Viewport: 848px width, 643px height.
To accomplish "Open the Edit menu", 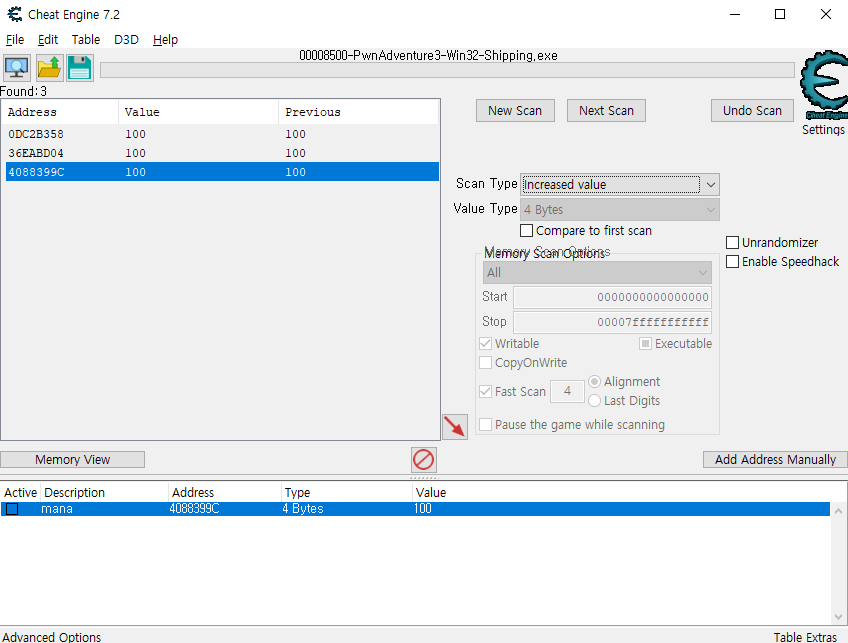I will [x=48, y=39].
